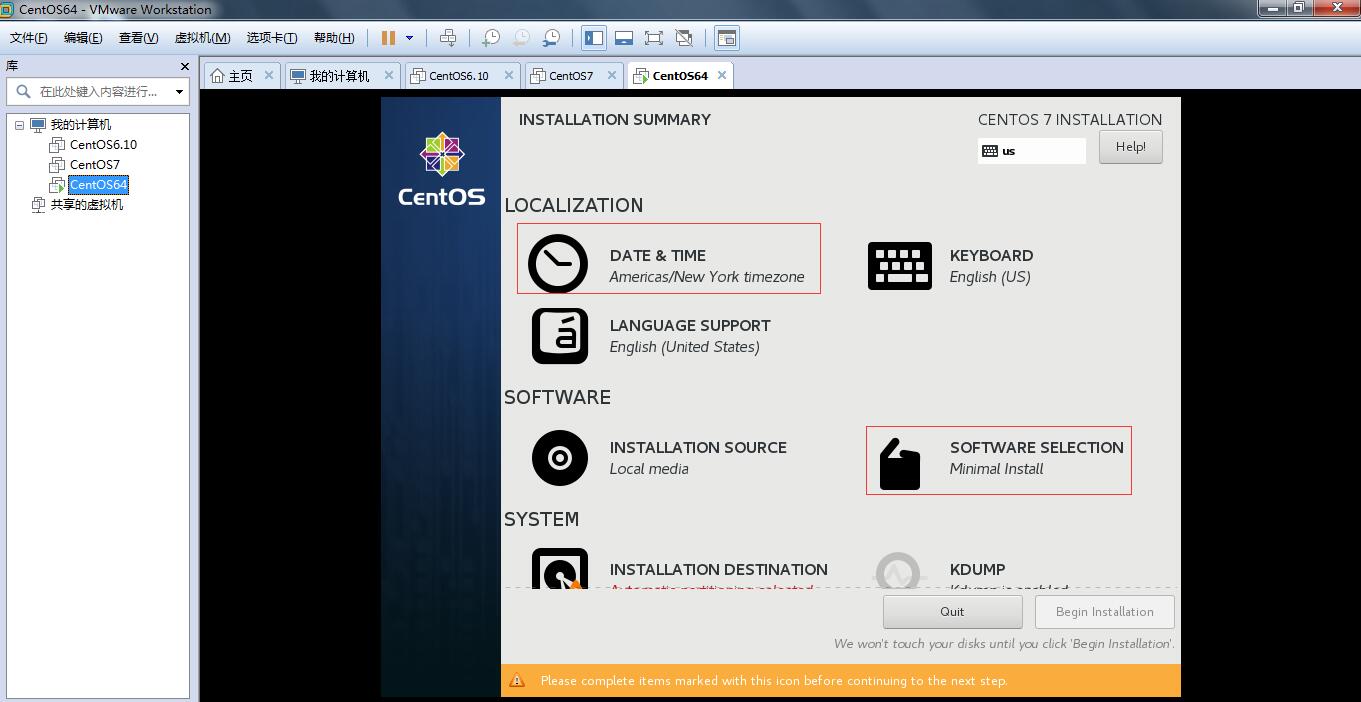The height and width of the screenshot is (702, 1361).
Task: Click the search magnifier icon in library
Action: pos(23,91)
